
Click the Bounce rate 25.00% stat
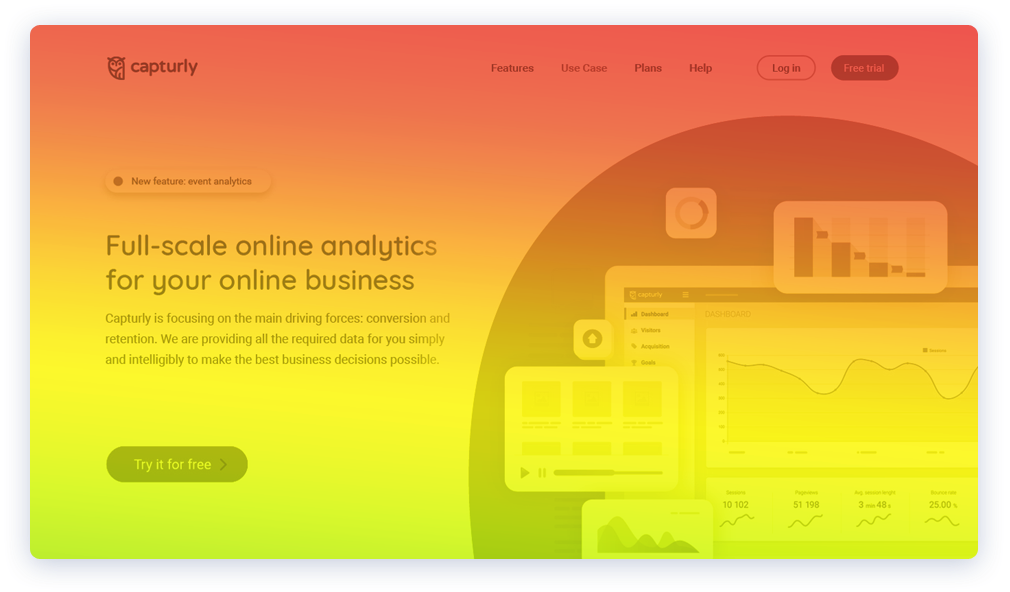pos(941,505)
